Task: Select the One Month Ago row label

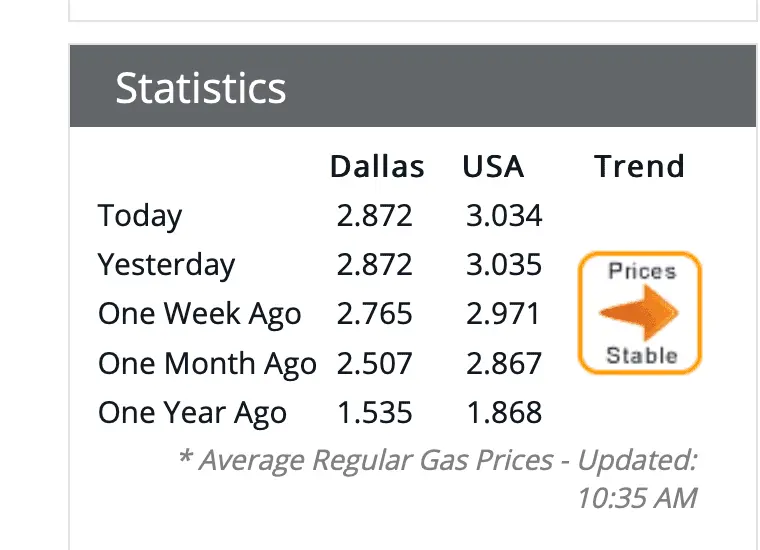Action: tap(207, 363)
